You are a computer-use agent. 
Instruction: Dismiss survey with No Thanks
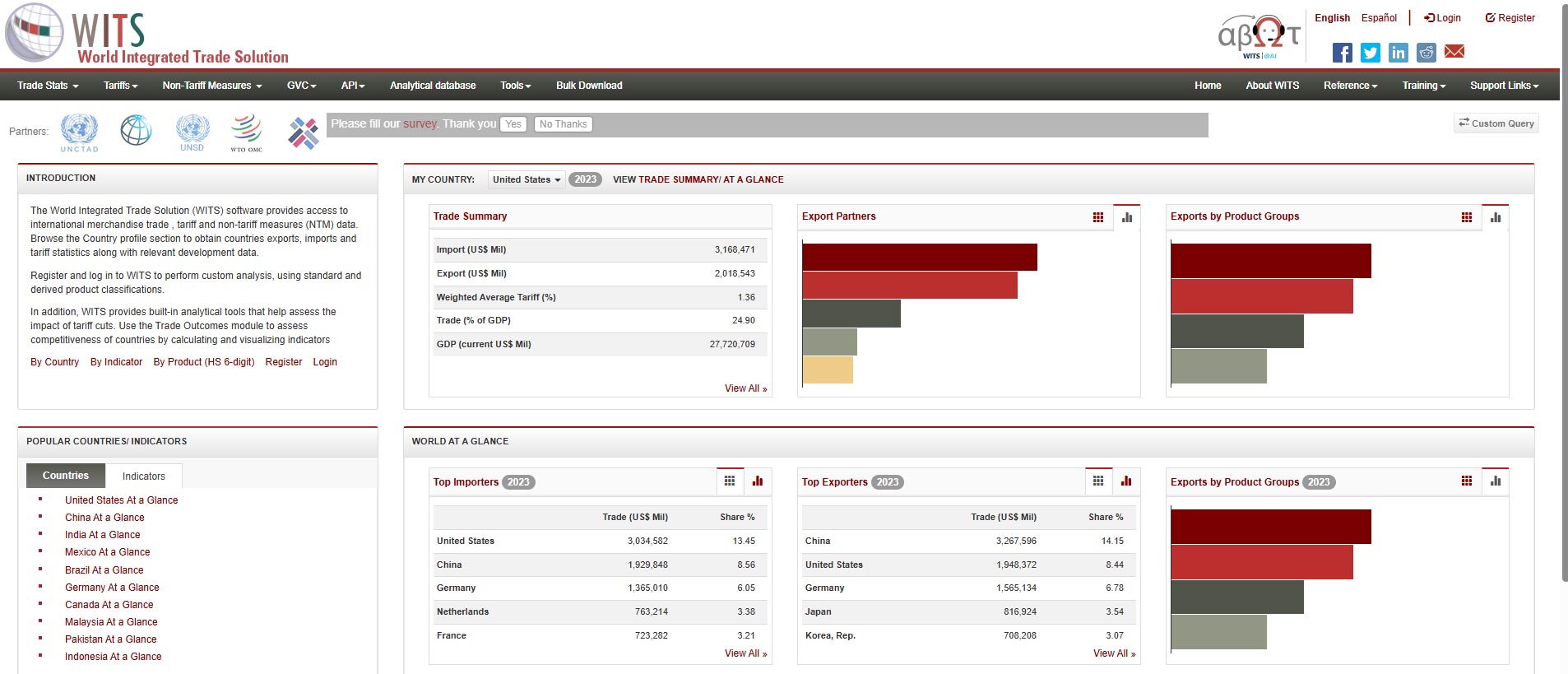coord(564,124)
